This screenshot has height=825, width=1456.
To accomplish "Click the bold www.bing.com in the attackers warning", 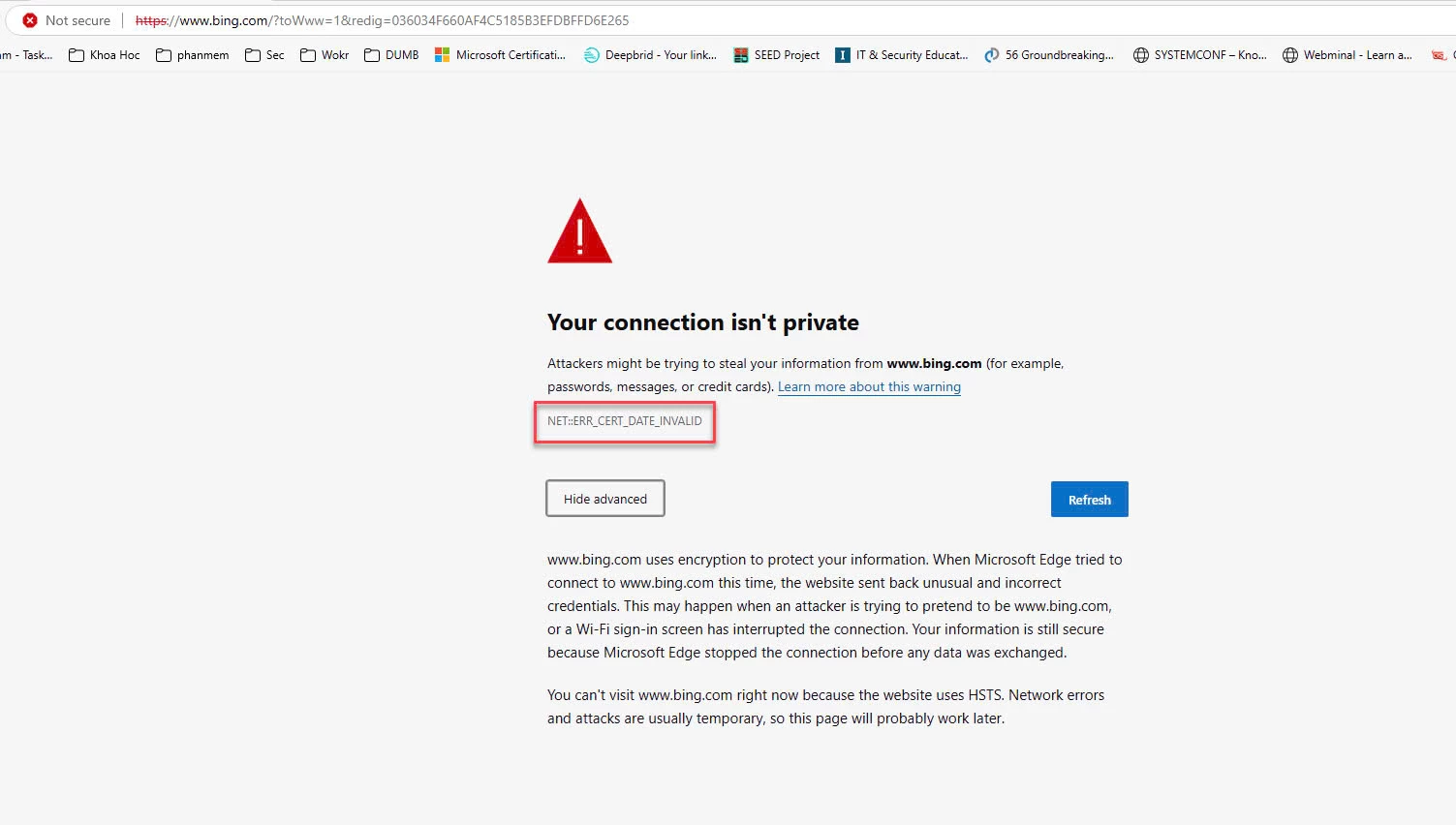I will tap(934, 363).
